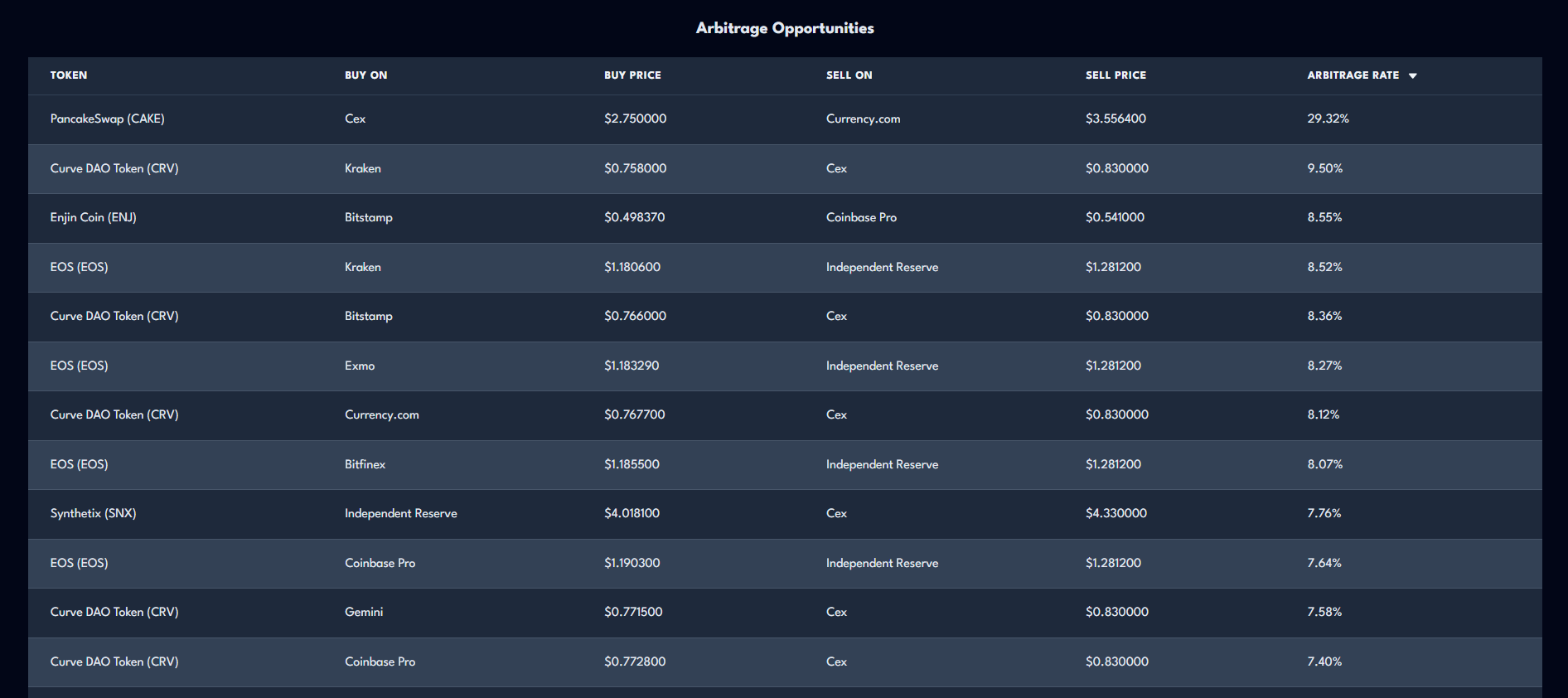Select the Enjin Coin (ENJ) token cell
The image size is (1568, 698).
point(94,217)
